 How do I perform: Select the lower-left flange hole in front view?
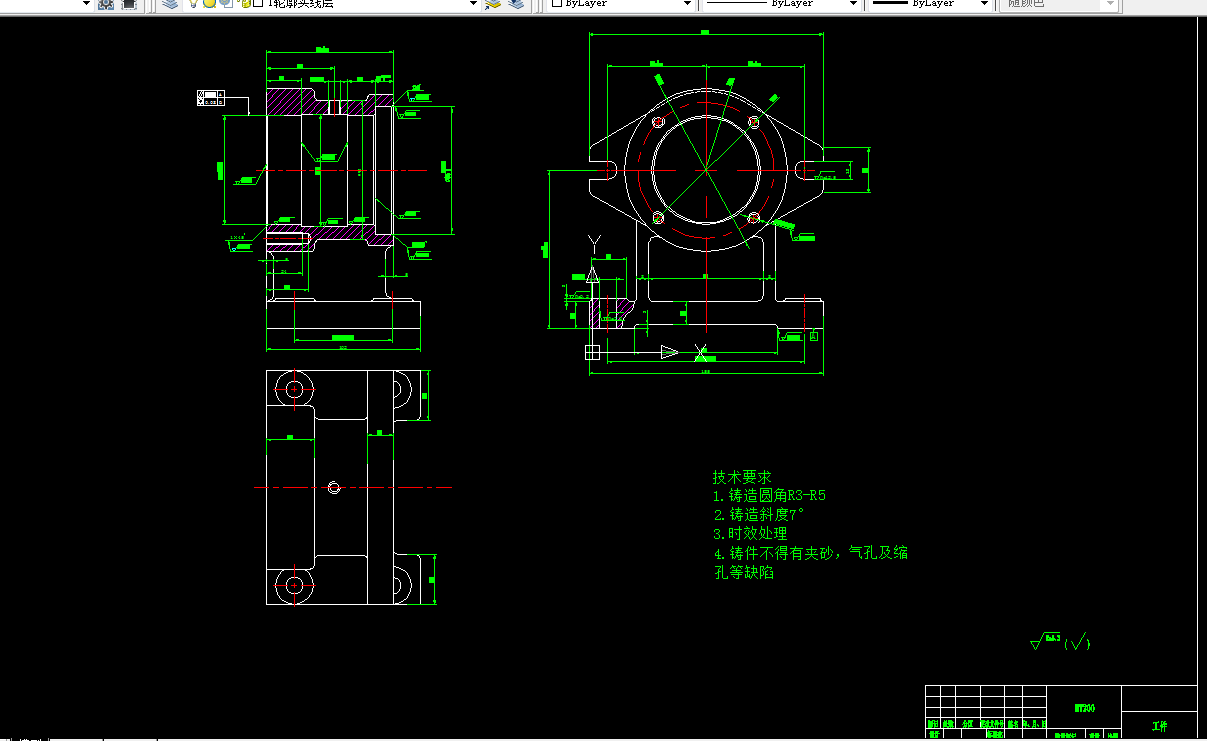click(658, 217)
